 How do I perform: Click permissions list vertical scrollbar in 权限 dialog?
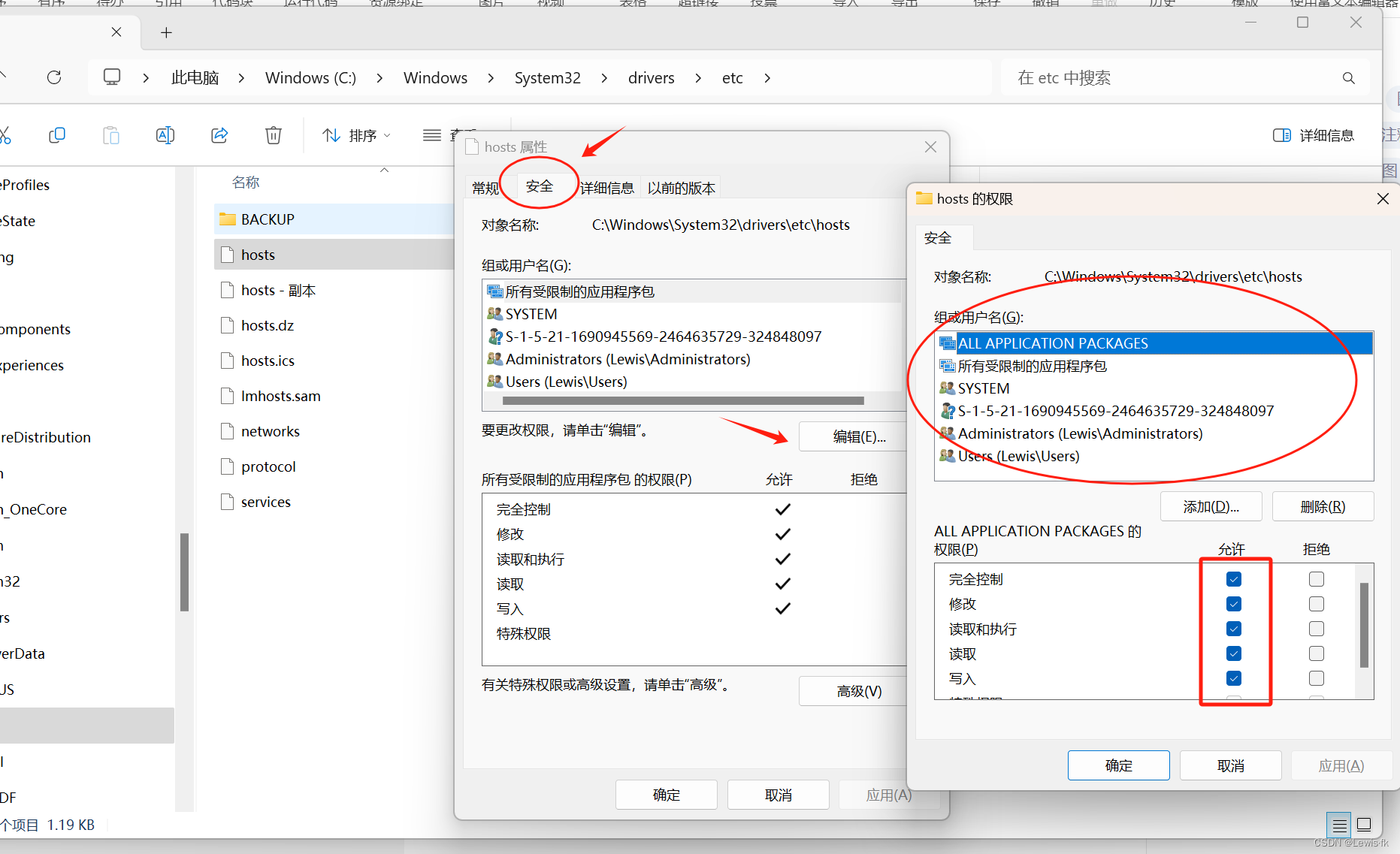(x=1364, y=625)
